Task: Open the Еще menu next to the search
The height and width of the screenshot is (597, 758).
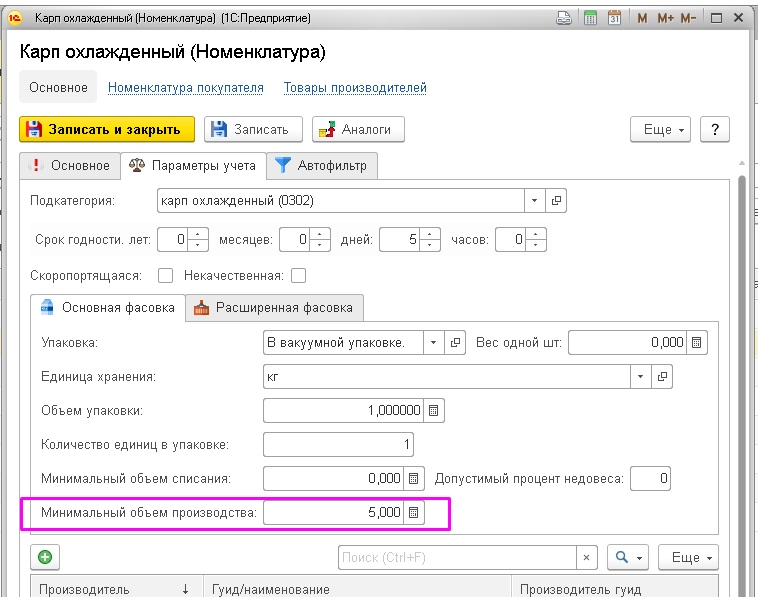Action: (x=688, y=557)
